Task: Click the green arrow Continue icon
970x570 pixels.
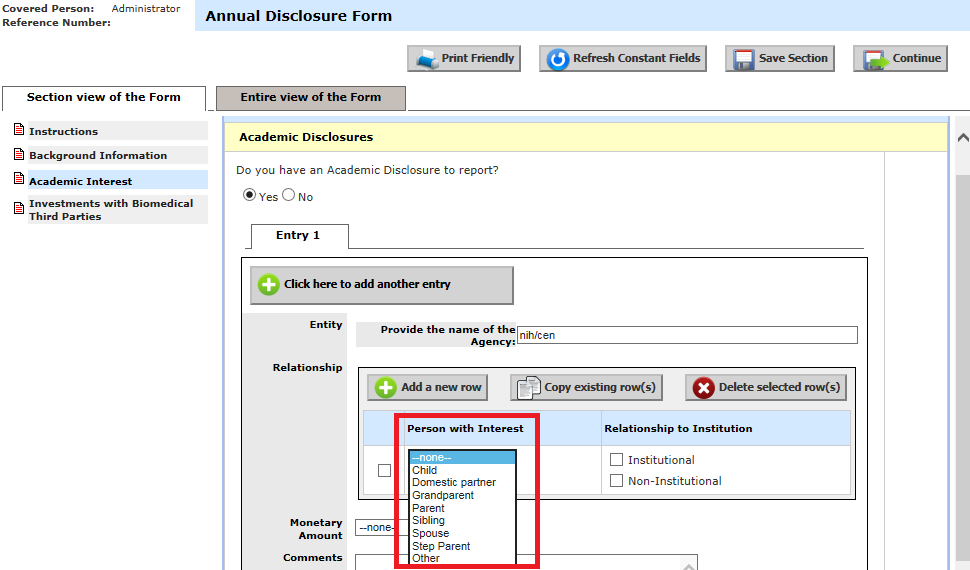Action: coord(875,59)
